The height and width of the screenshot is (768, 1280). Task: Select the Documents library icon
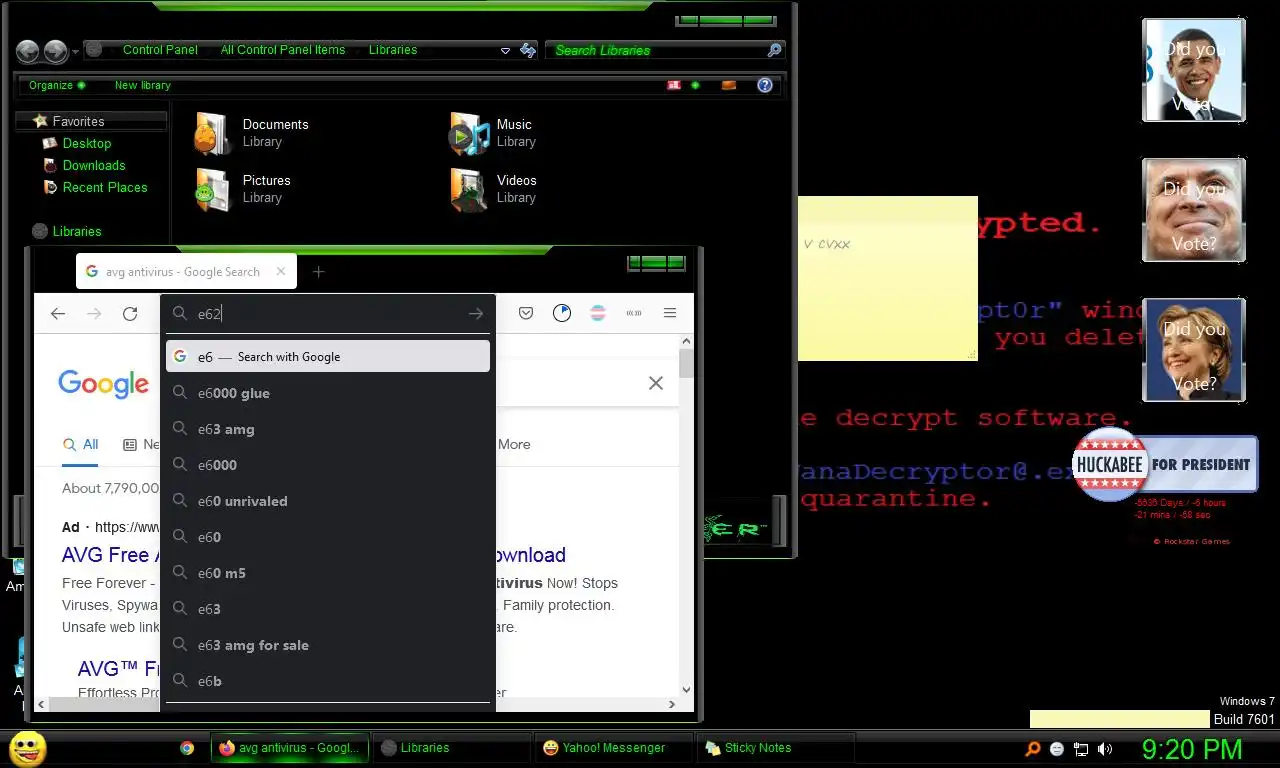(x=213, y=133)
